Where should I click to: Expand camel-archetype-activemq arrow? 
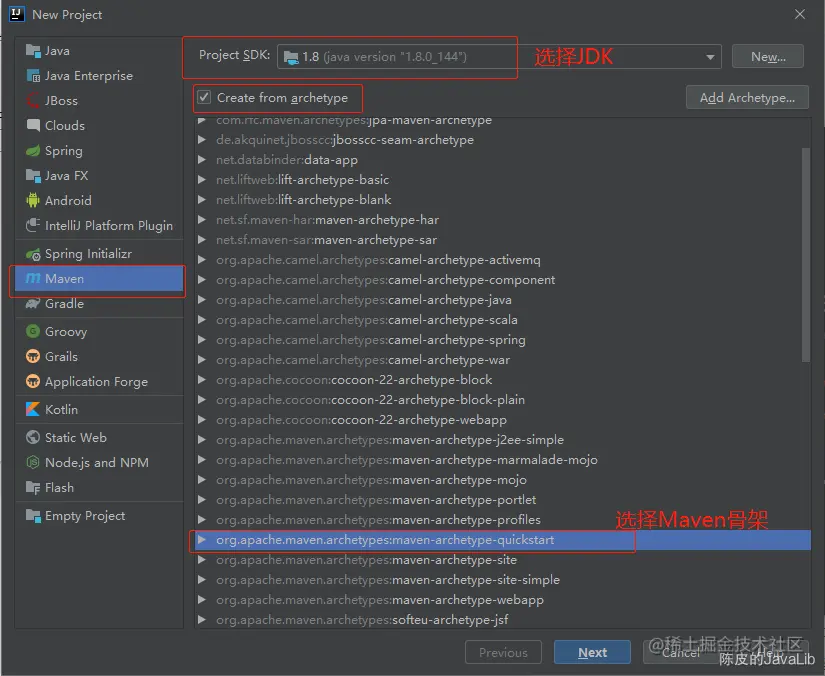tap(202, 260)
